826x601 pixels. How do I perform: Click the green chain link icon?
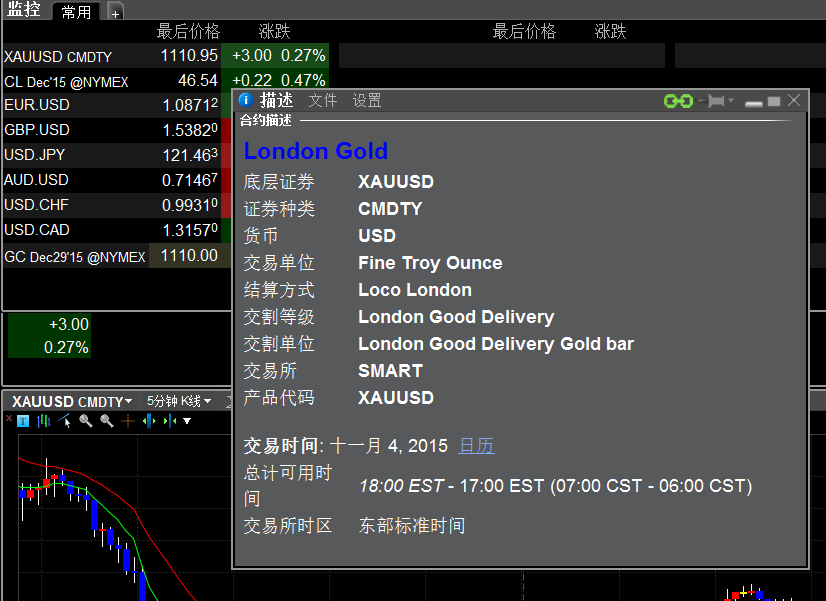pyautogui.click(x=678, y=101)
